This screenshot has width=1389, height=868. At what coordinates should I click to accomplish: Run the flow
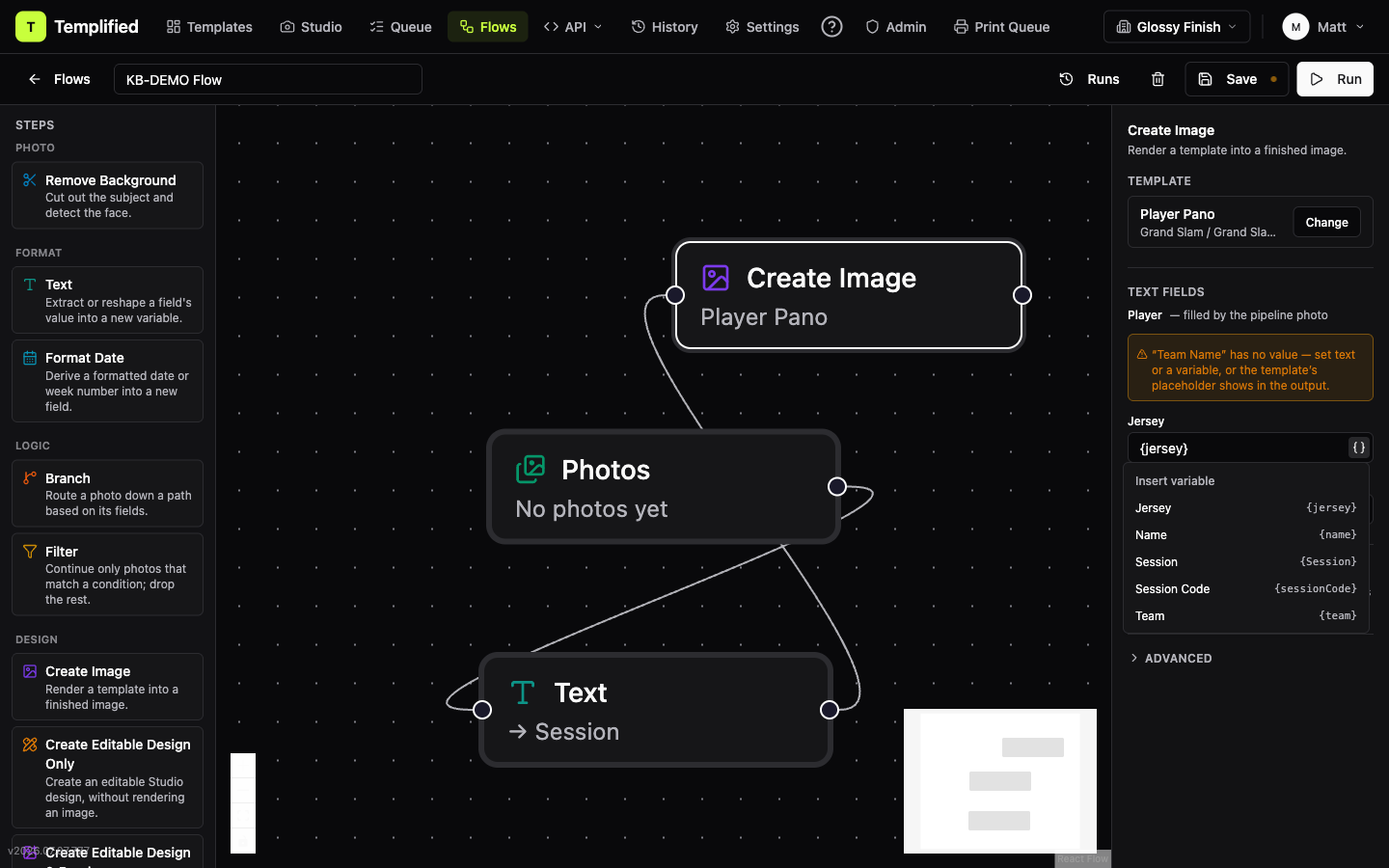pos(1335,79)
